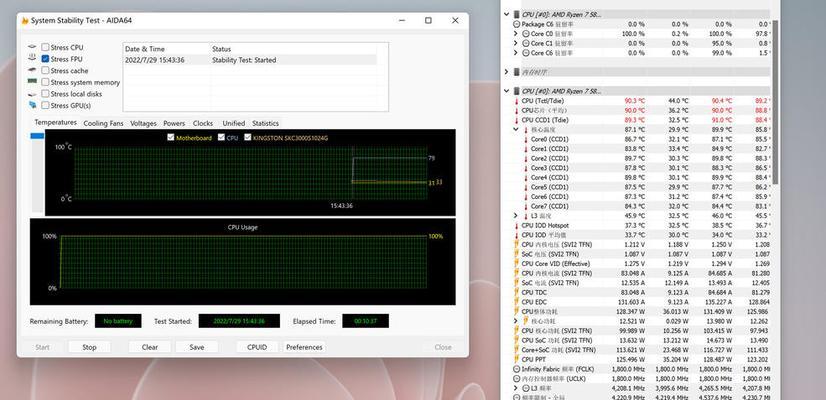Click the Stop button
This screenshot has width=826, height=400.
tap(90, 347)
